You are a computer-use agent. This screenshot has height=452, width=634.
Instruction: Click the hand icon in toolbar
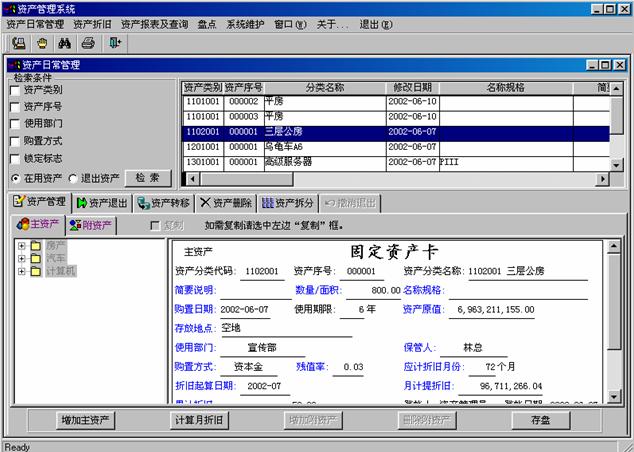click(x=41, y=43)
